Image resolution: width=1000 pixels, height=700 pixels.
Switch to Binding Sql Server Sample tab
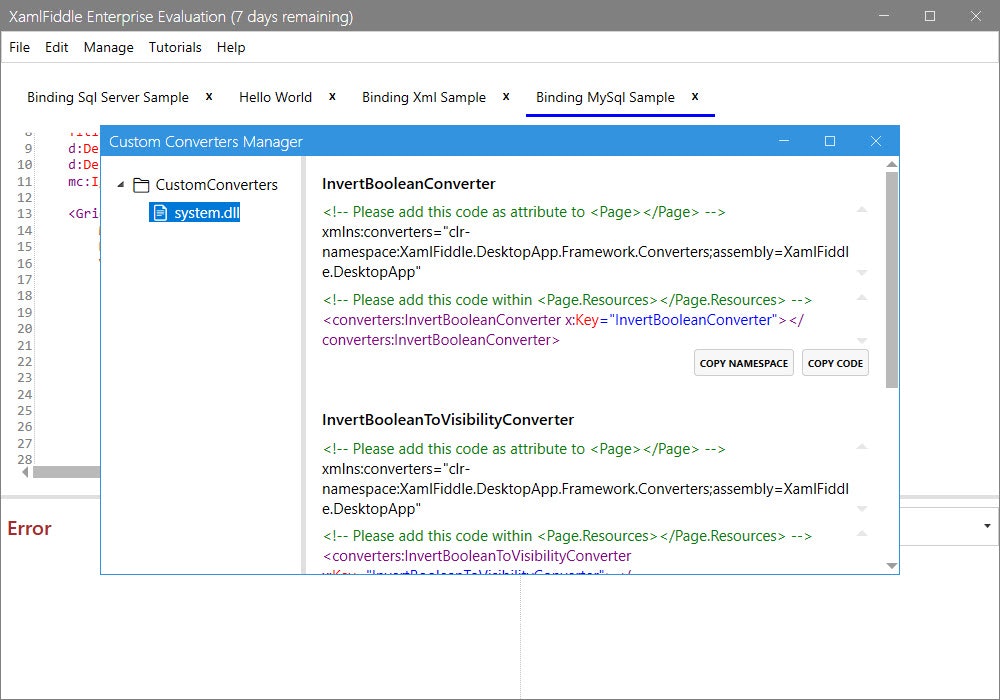pos(108,97)
